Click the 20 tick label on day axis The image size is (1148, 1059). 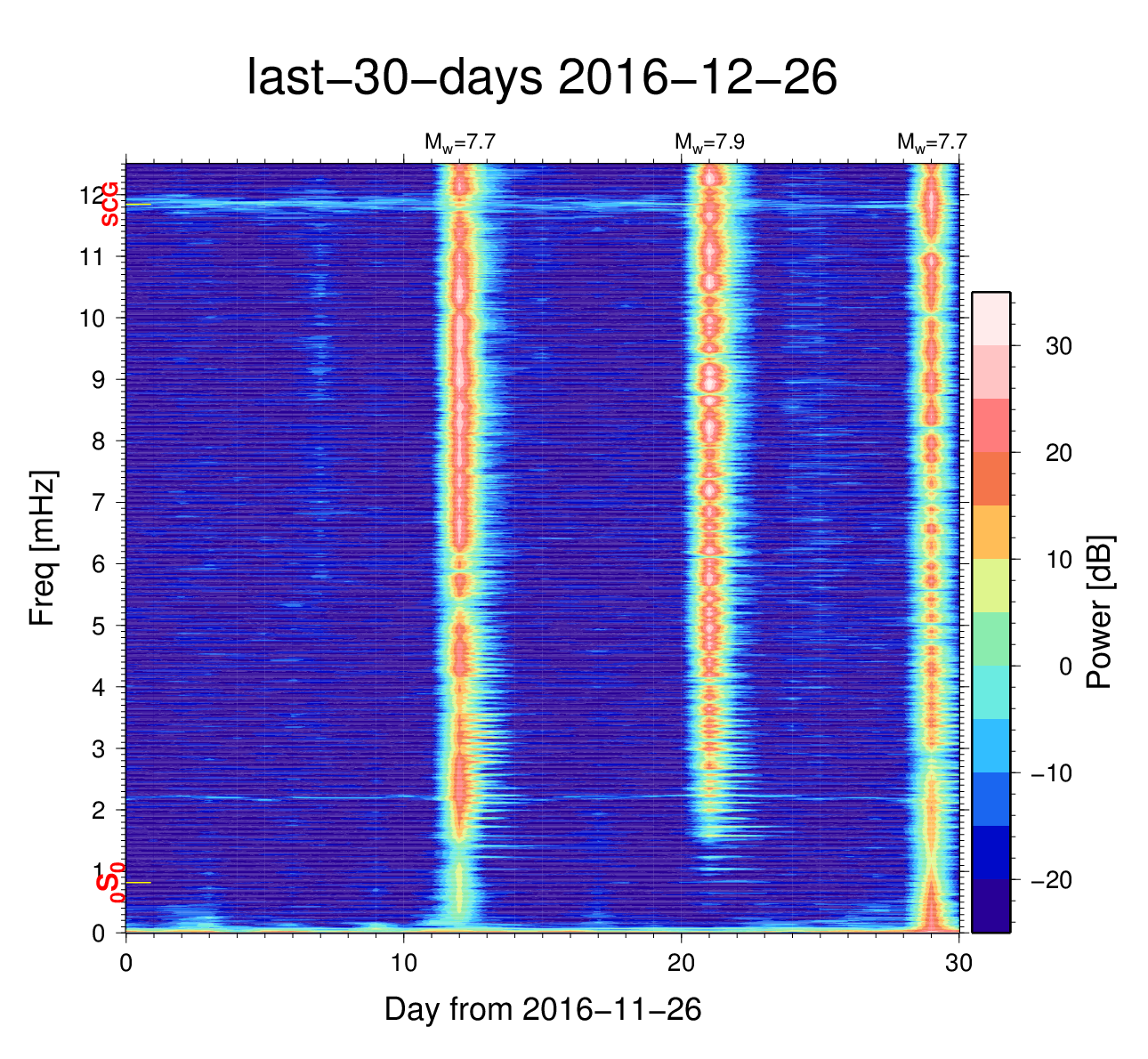(x=682, y=963)
